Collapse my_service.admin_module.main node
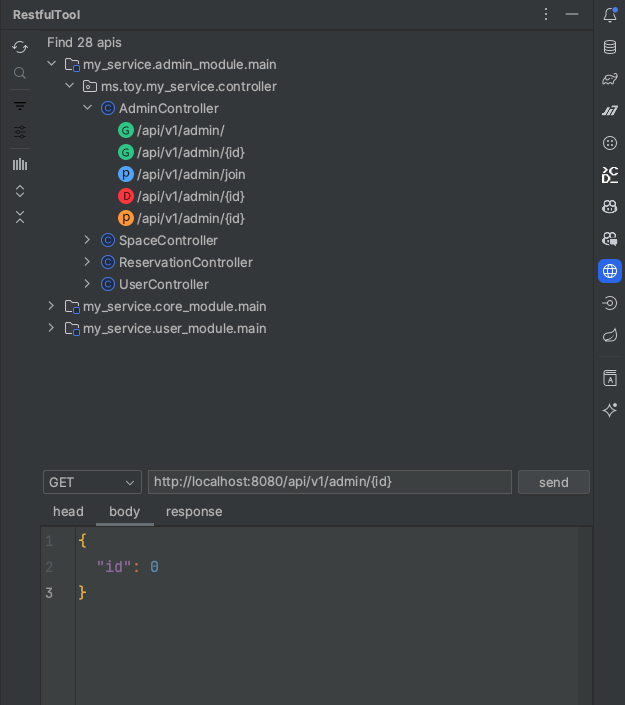 coord(52,64)
